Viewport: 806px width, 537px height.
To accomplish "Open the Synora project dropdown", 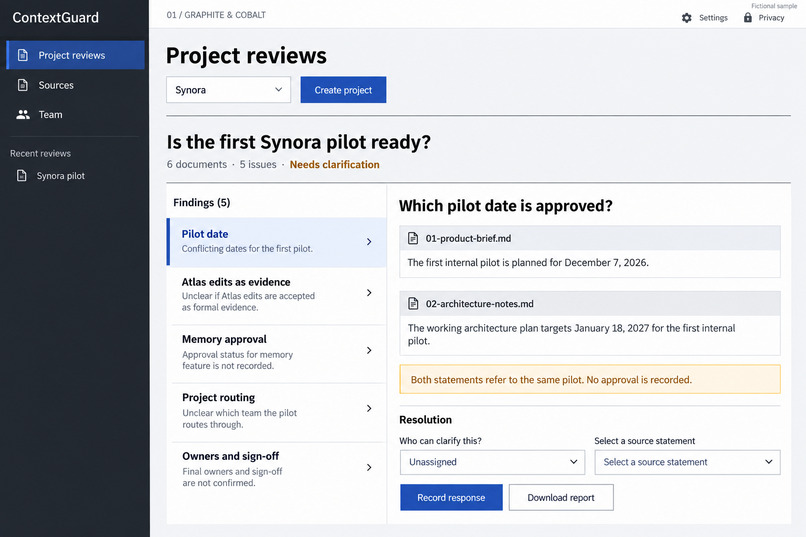I will coord(228,90).
